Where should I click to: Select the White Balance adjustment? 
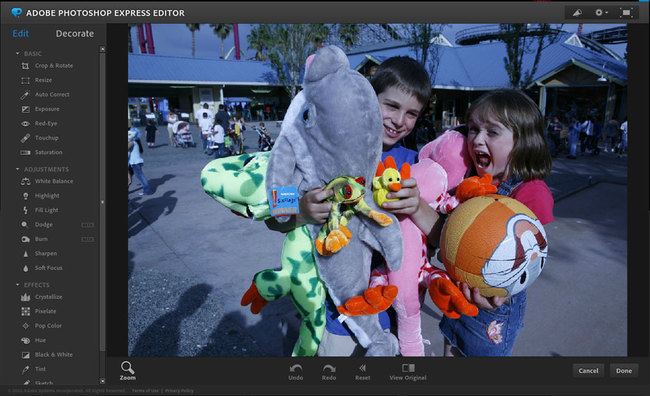coord(46,181)
